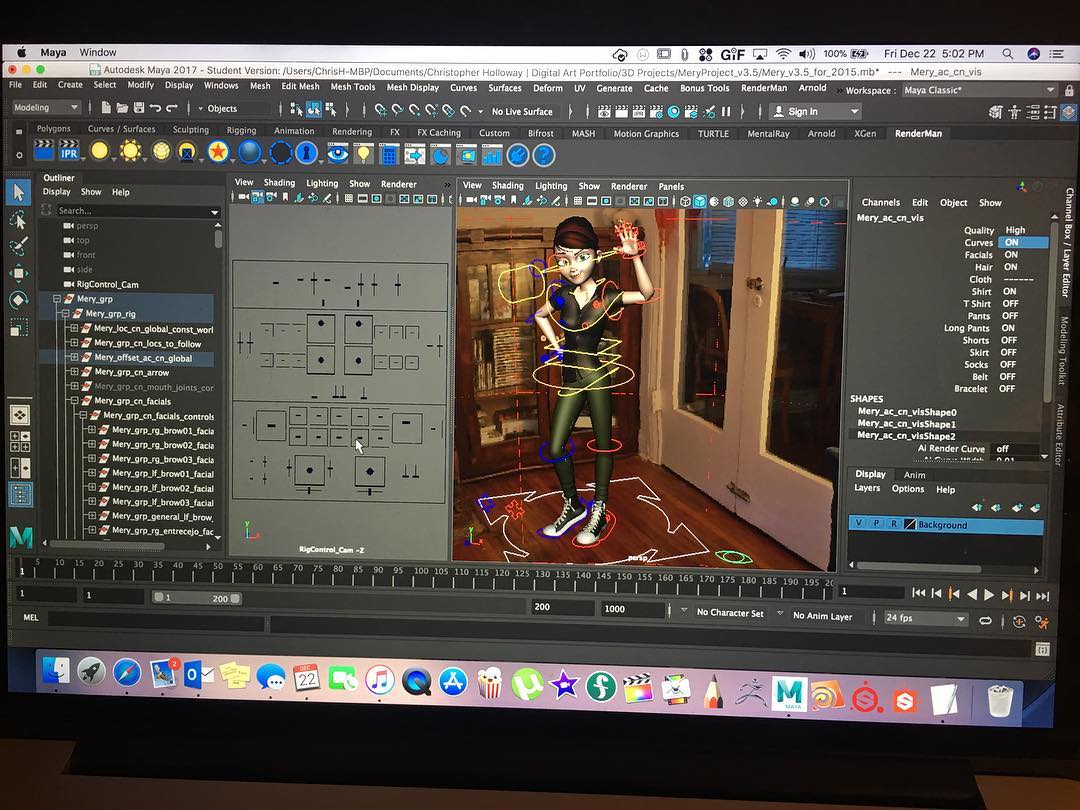Open Spotlight search in menu bar
The height and width of the screenshot is (810, 1080).
1008,54
